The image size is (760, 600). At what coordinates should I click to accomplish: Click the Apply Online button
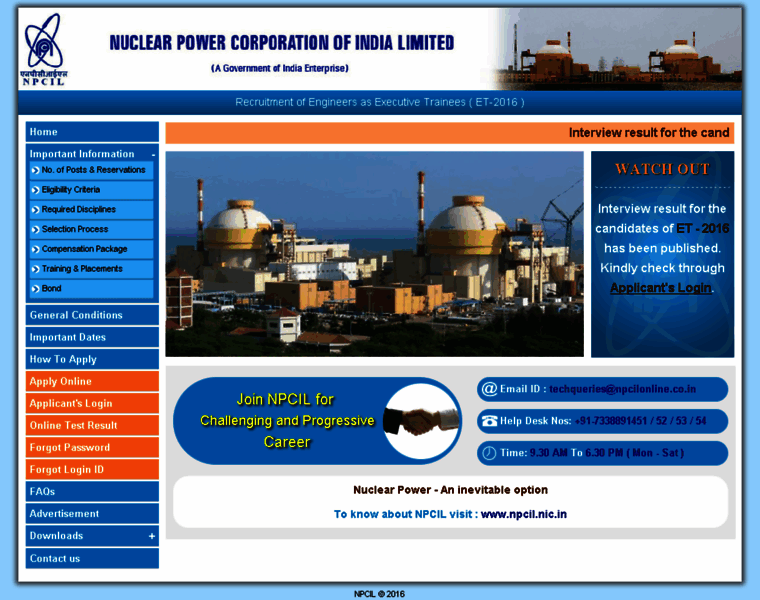92,381
